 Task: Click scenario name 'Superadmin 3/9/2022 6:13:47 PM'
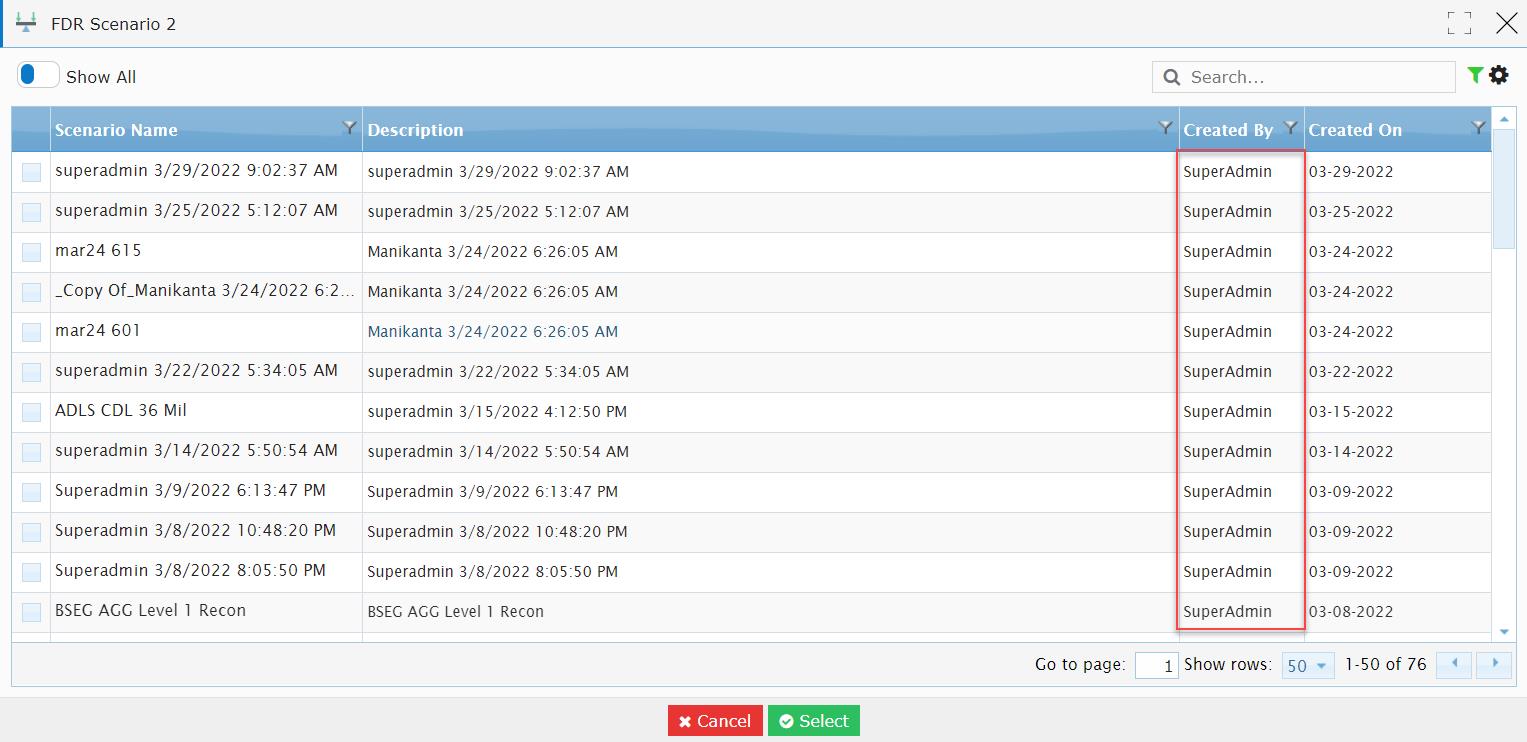point(190,490)
